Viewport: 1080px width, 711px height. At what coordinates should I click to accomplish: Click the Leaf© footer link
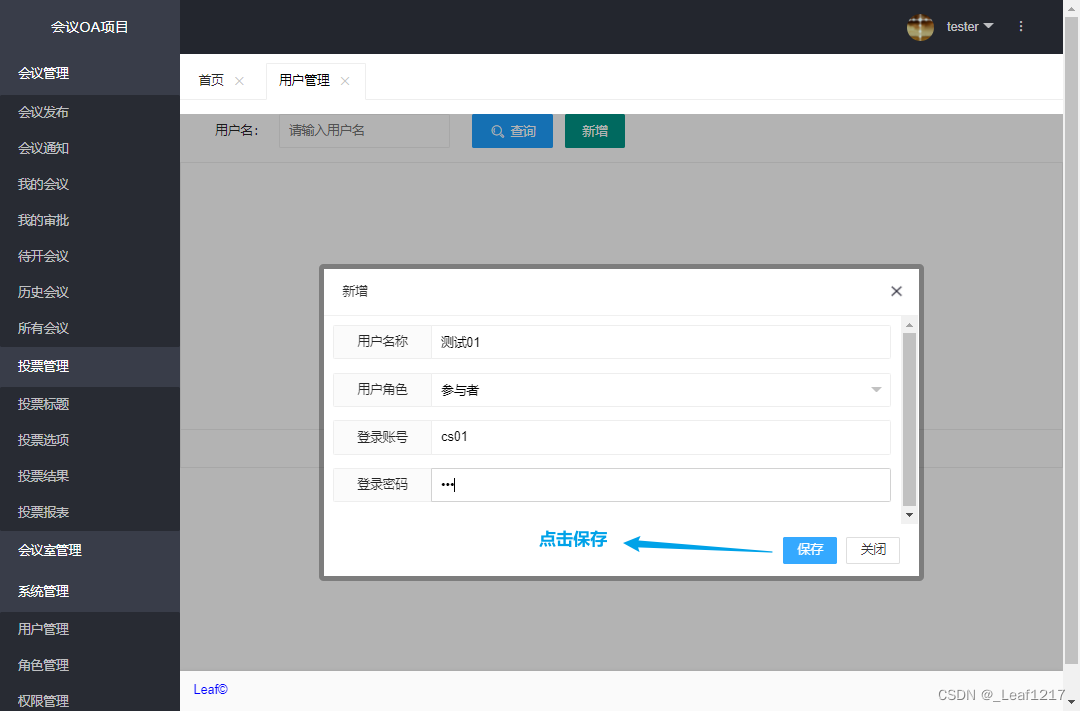click(211, 689)
